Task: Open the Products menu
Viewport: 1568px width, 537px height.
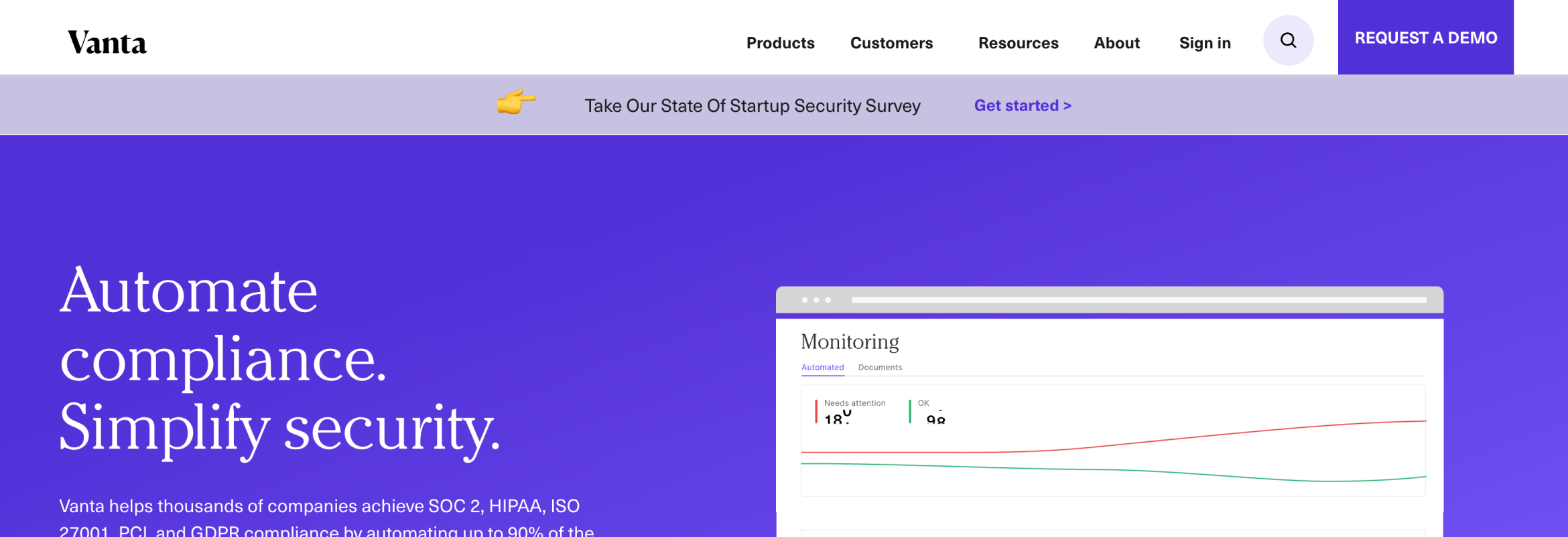Action: point(780,43)
